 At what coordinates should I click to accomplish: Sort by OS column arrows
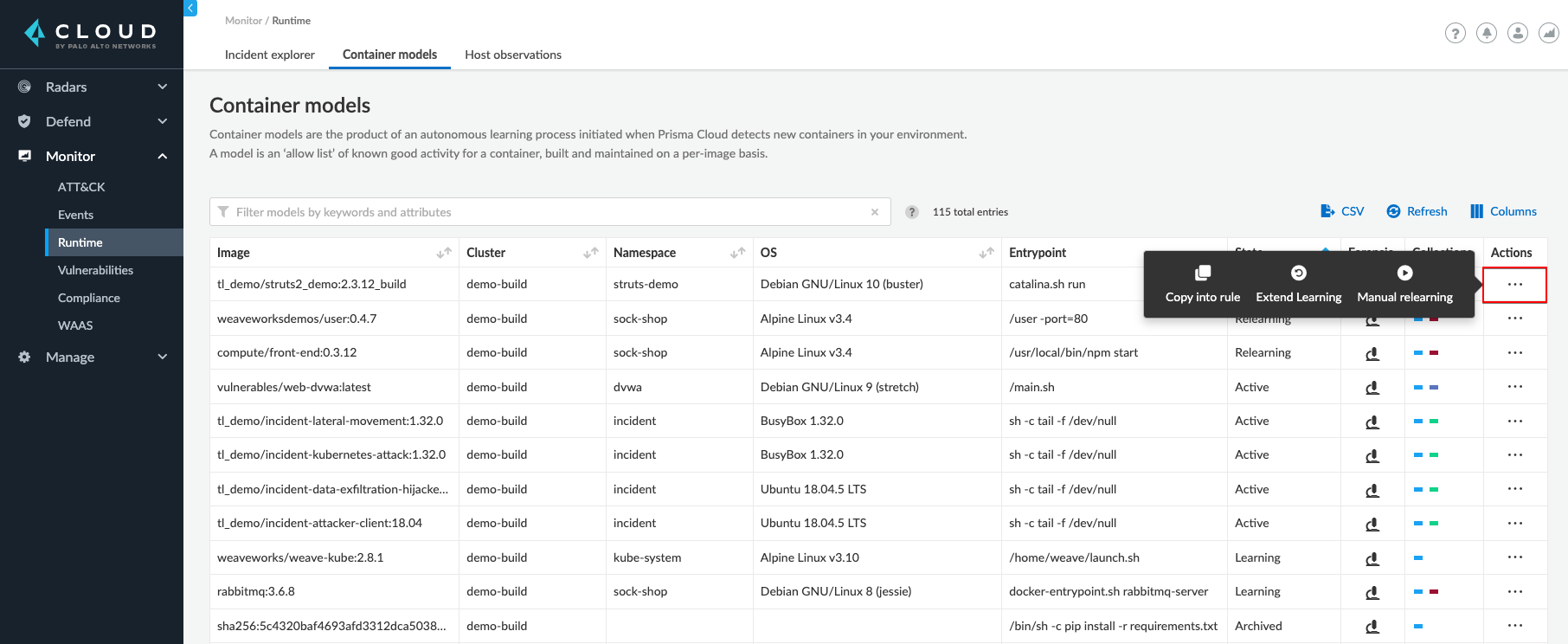coord(986,253)
